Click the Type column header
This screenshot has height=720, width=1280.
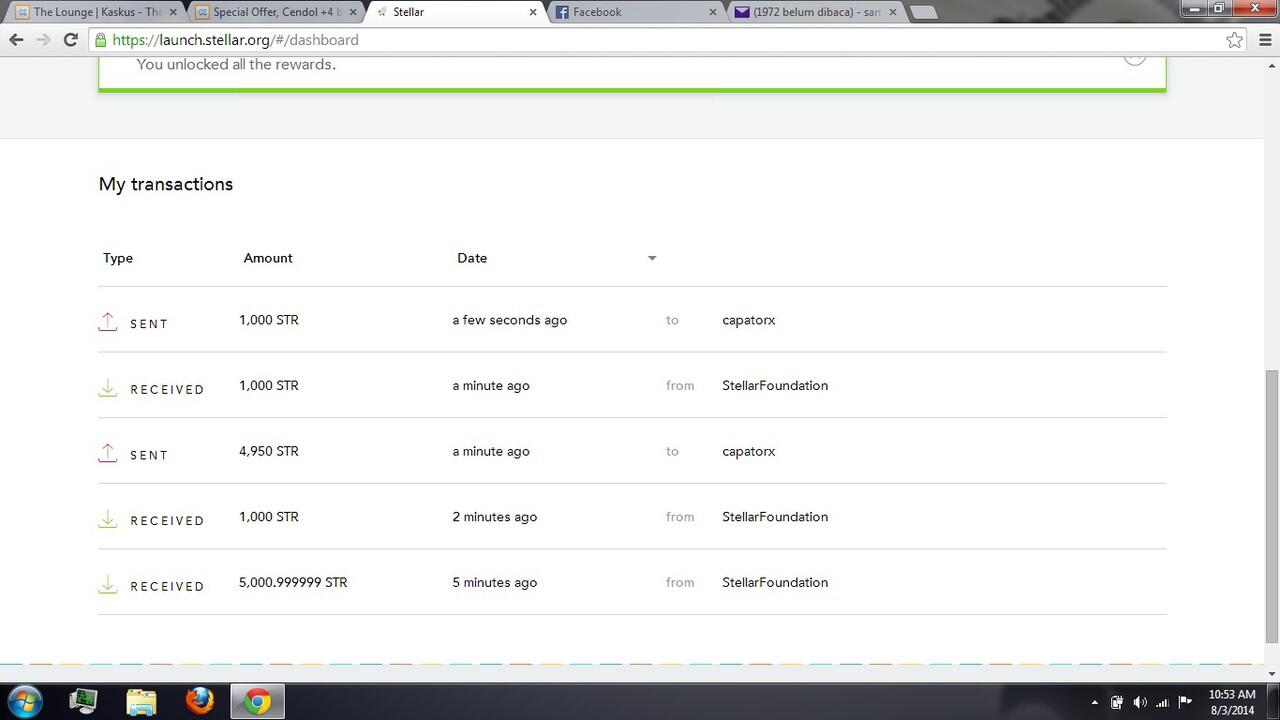click(118, 258)
